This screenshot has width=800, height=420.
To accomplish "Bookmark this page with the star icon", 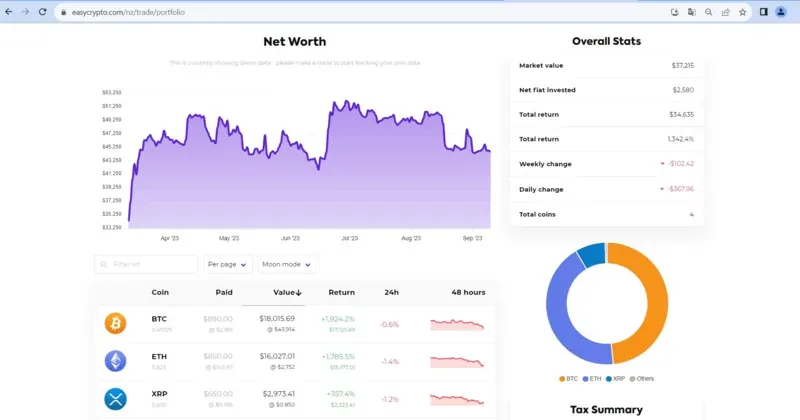I will pyautogui.click(x=742, y=12).
